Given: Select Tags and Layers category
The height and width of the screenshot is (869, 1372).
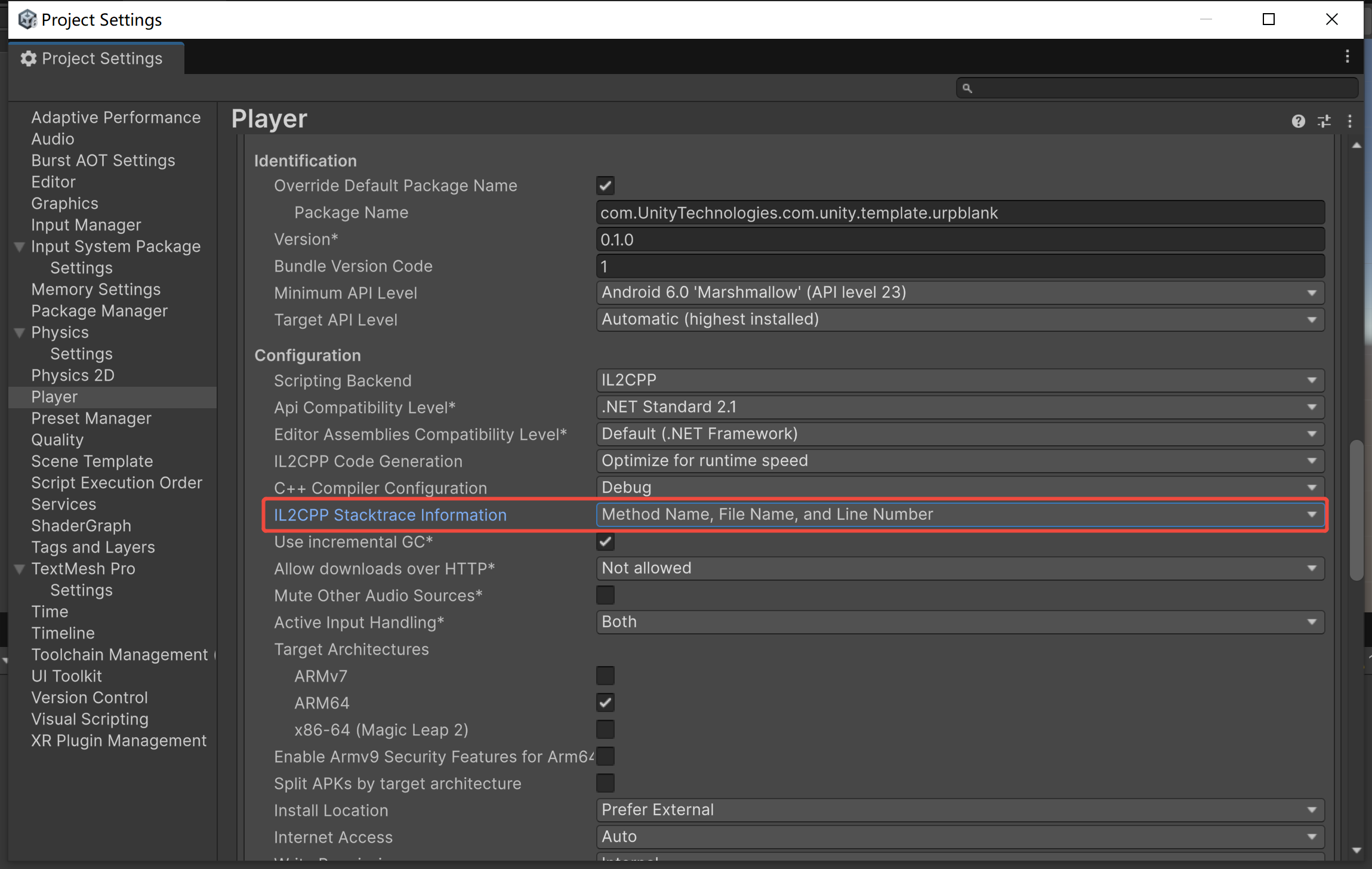Looking at the screenshot, I should click(93, 547).
